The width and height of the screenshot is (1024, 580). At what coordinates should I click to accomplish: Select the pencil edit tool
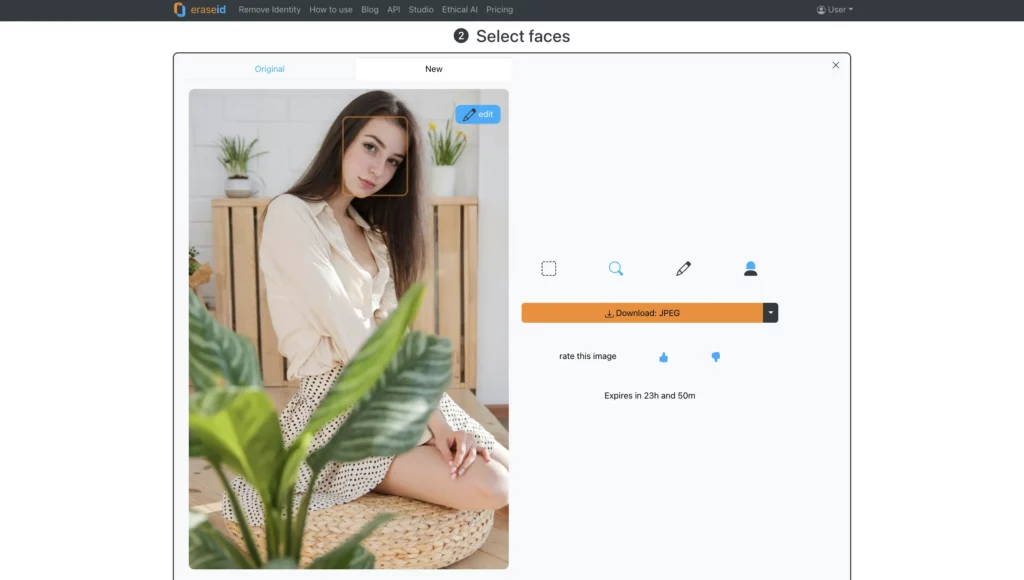[683, 268]
